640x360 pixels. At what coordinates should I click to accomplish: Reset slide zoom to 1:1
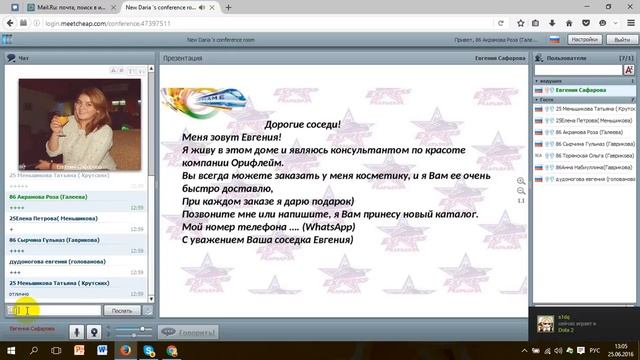click(521, 201)
